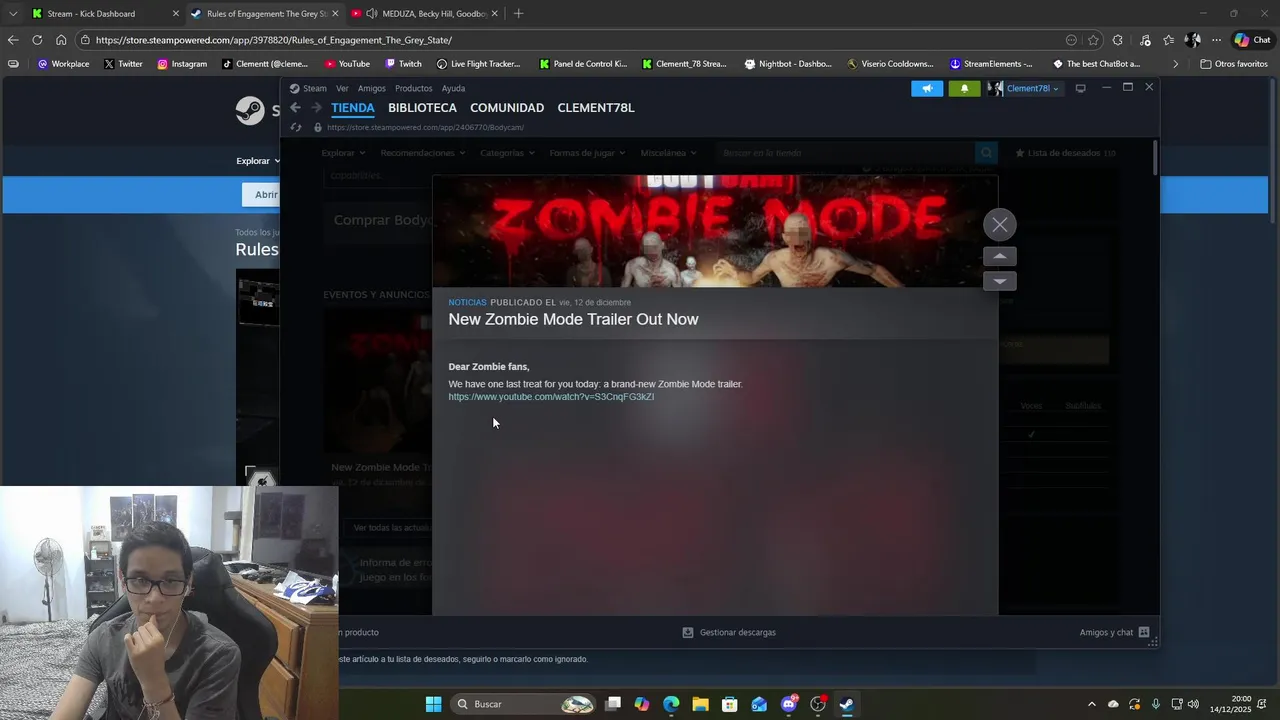Open the YouTube trailer link in the news post
This screenshot has width=1280, height=720.
551,397
